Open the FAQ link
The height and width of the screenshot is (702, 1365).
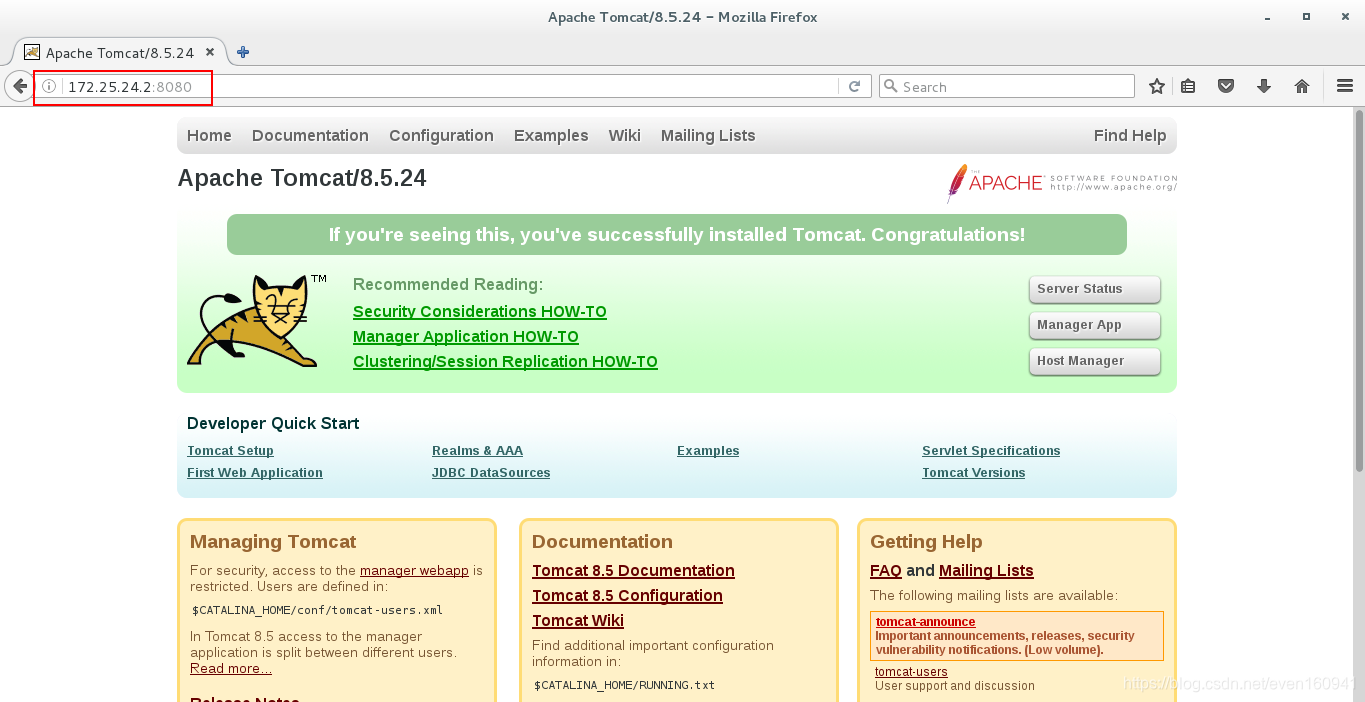tap(886, 571)
